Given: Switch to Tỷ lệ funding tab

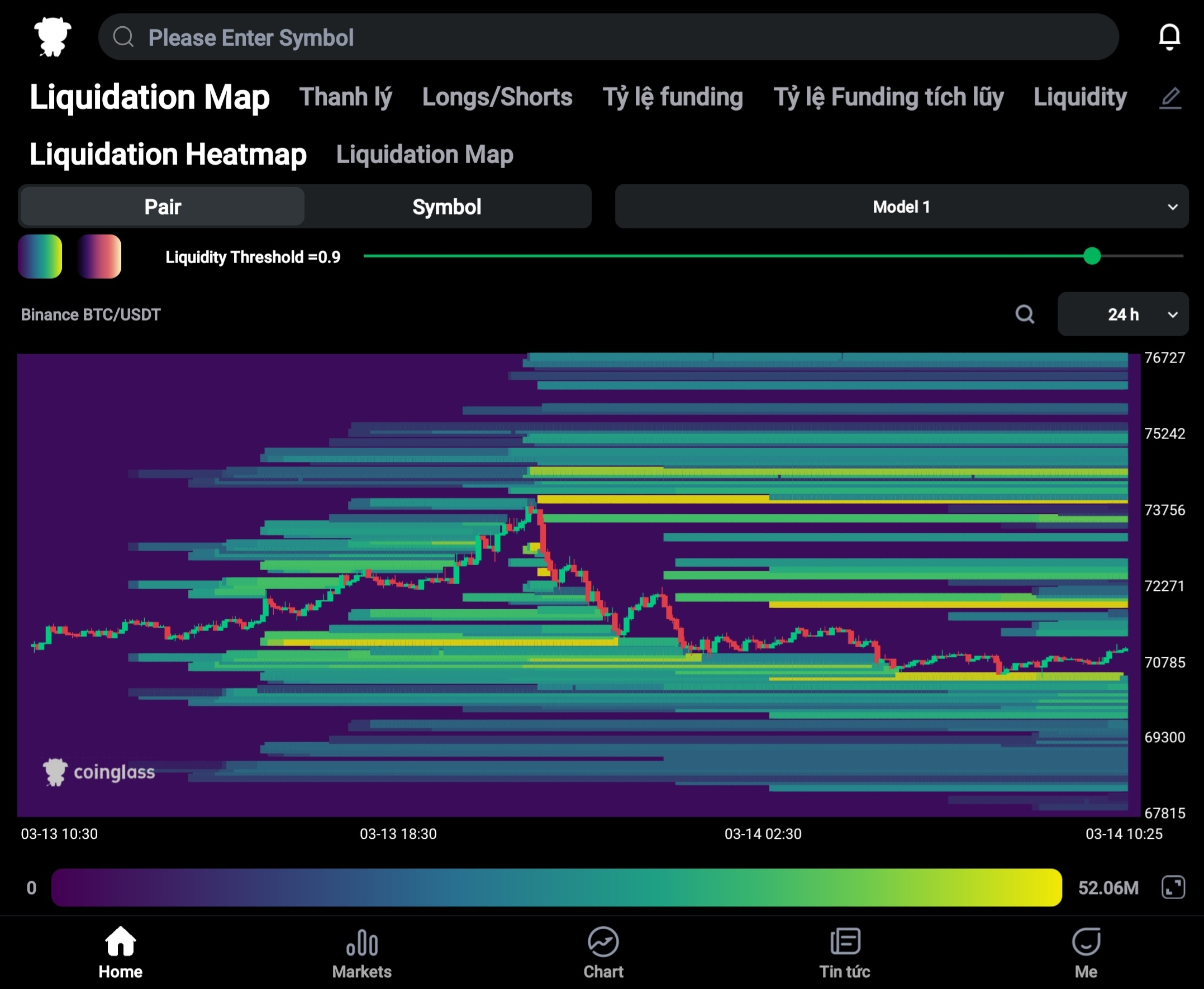Looking at the screenshot, I should coord(672,97).
